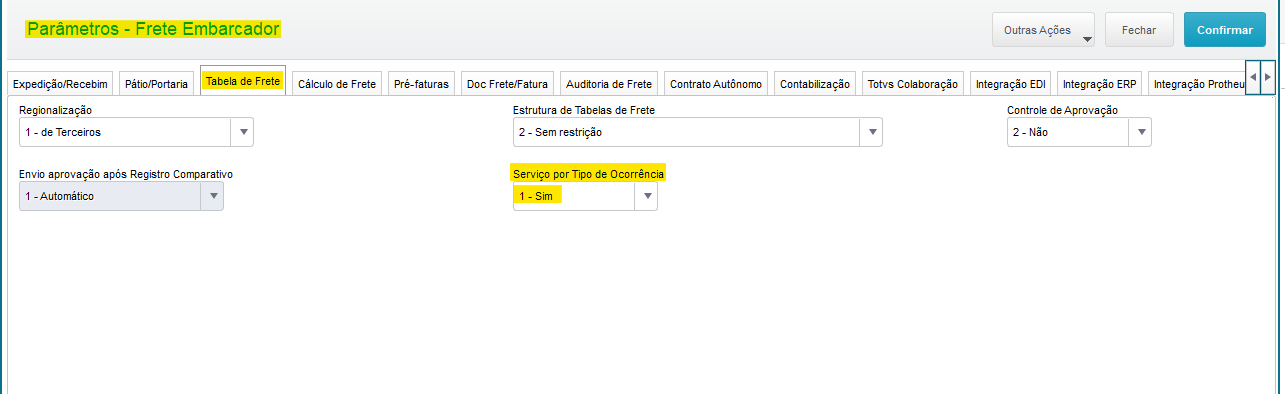Select the Tabela de Frete tab
Screen dimensions: 1285x394
coord(243,81)
